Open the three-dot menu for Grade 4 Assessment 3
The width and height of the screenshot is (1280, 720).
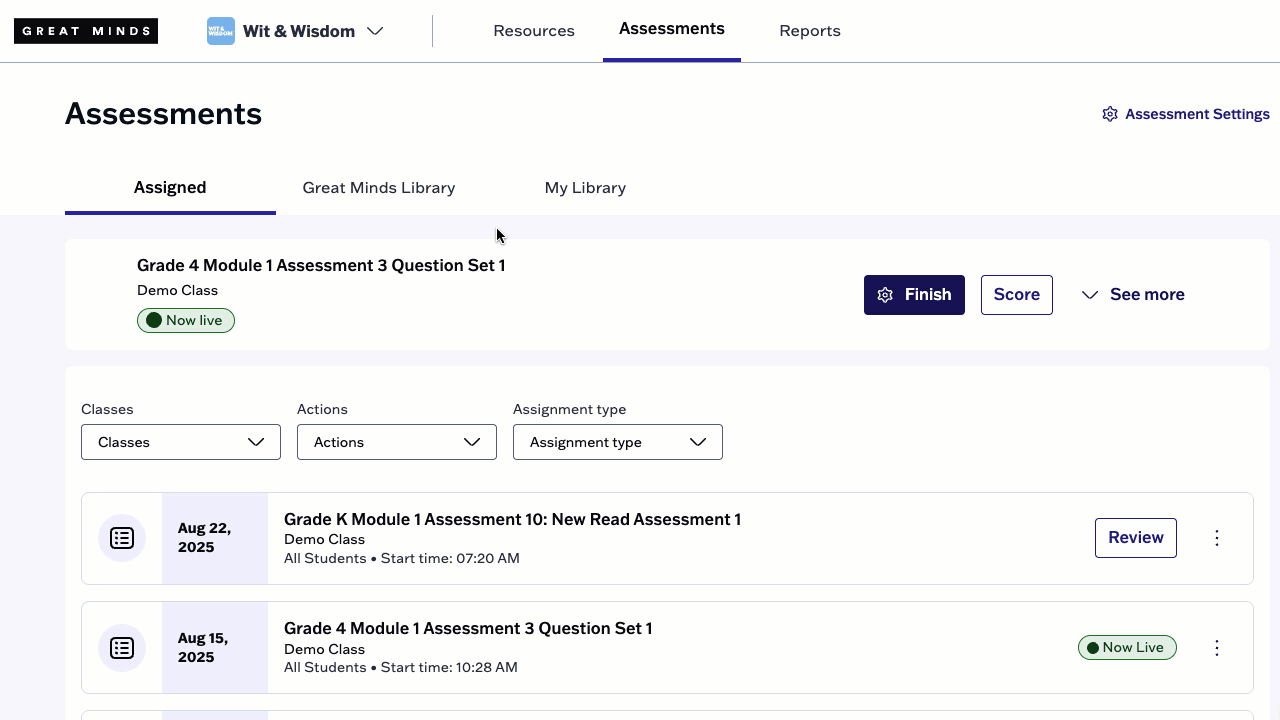pos(1216,647)
